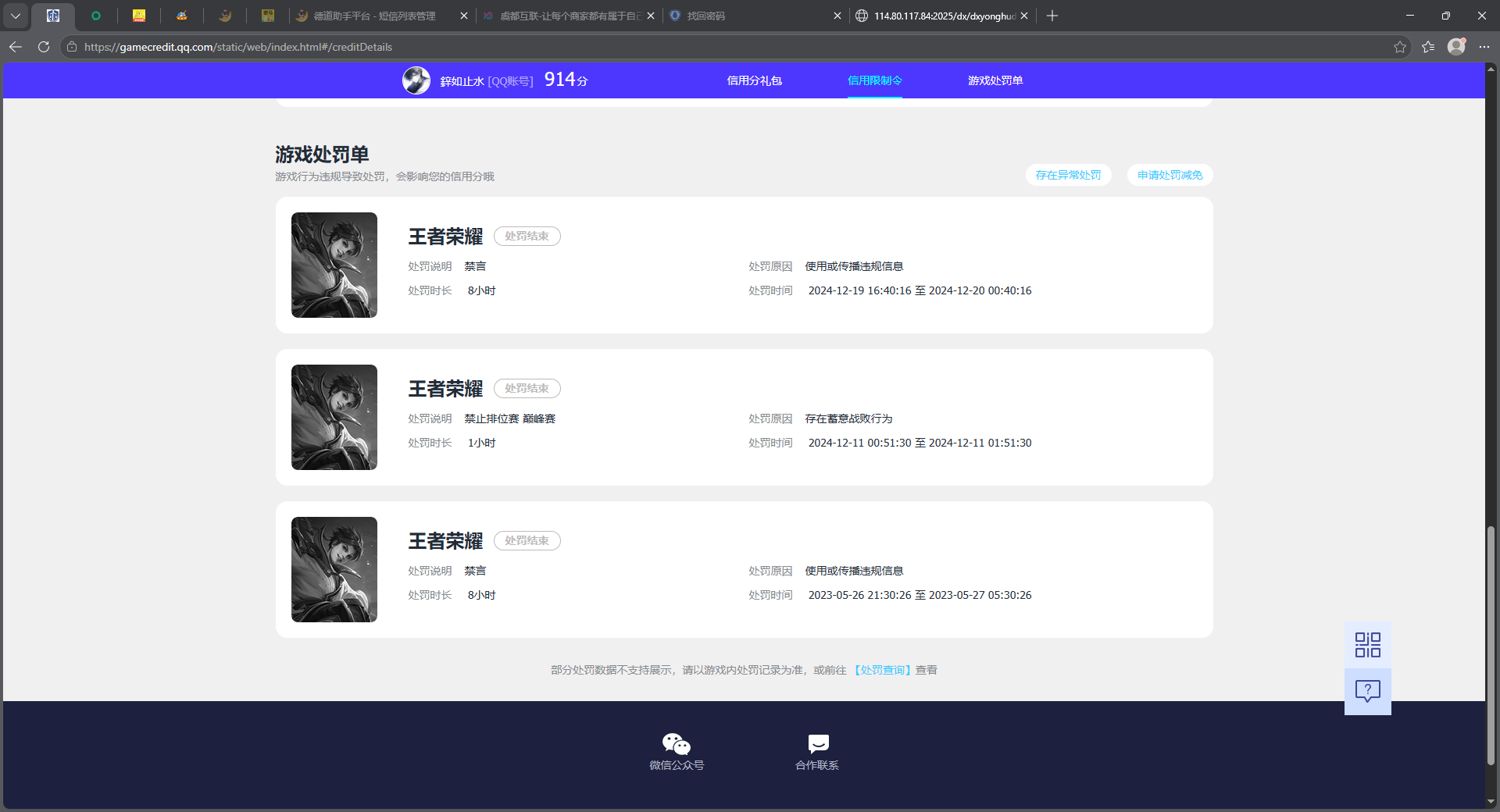Image resolution: width=1500 pixels, height=812 pixels.
Task: Open the browser three-dot settings menu
Action: point(1486,47)
